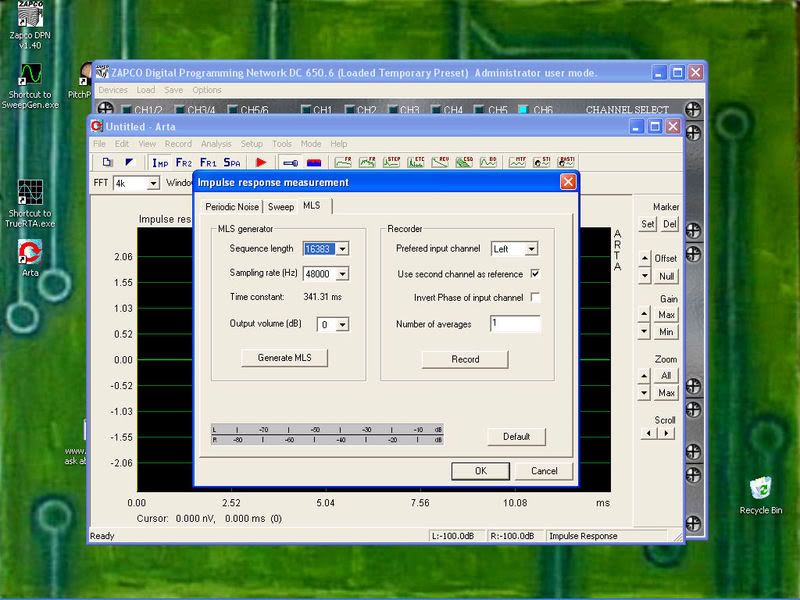
Task: Open the Devices menu in ZAPCO window
Action: pyautogui.click(x=113, y=90)
